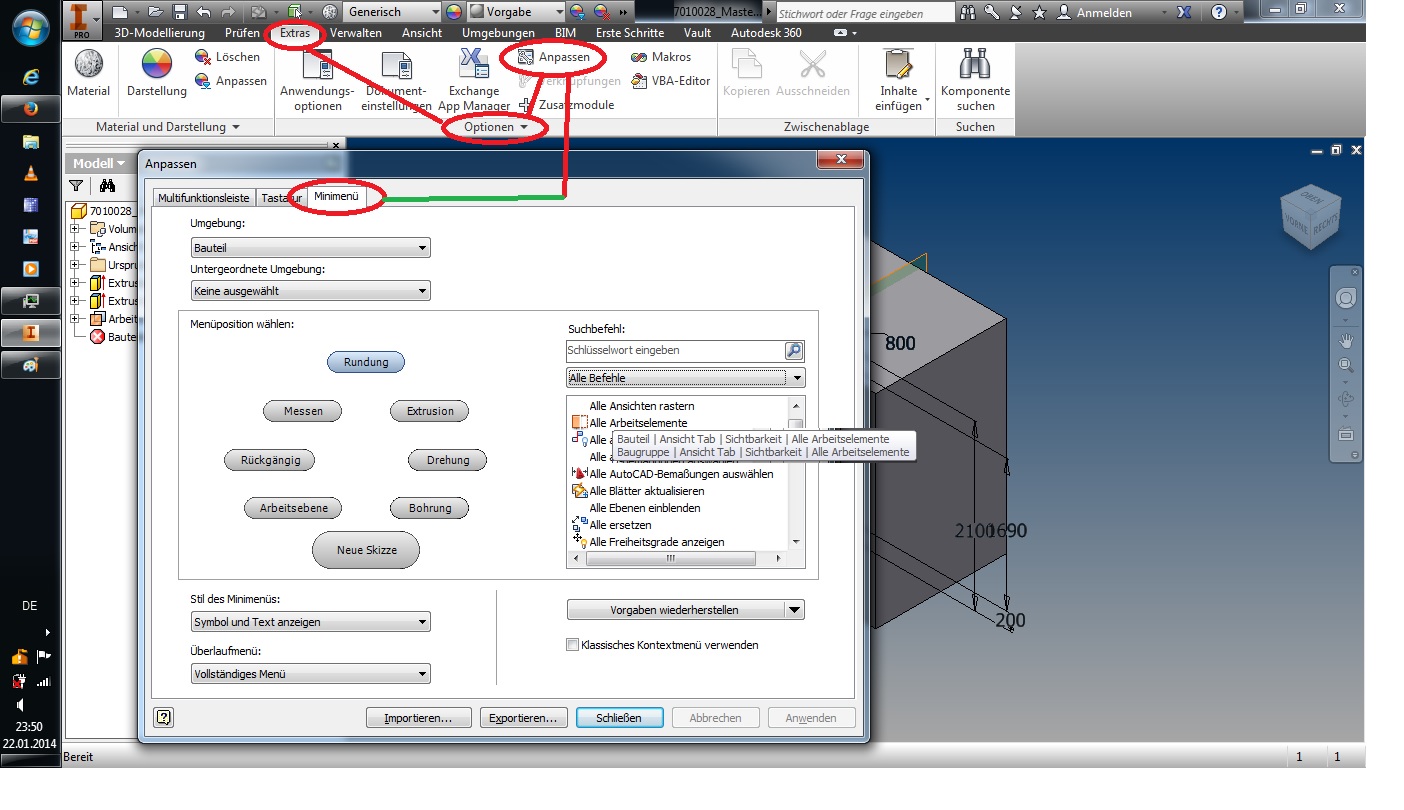Open the Umgebung dropdown showing Bauteil

coord(310,247)
